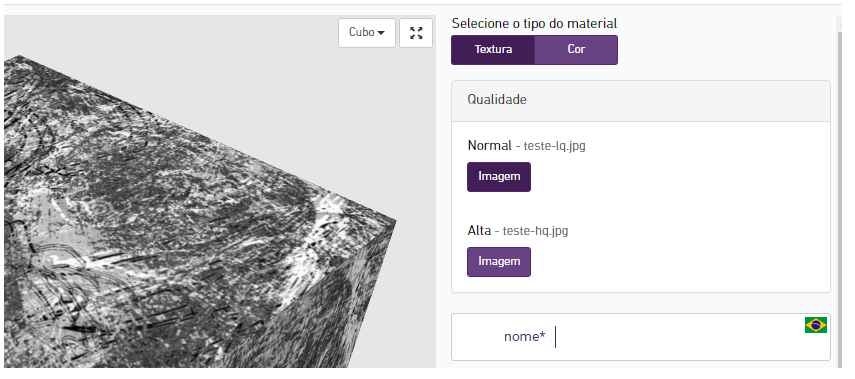Click the Normal quality label
855x379 pixels.
490,146
